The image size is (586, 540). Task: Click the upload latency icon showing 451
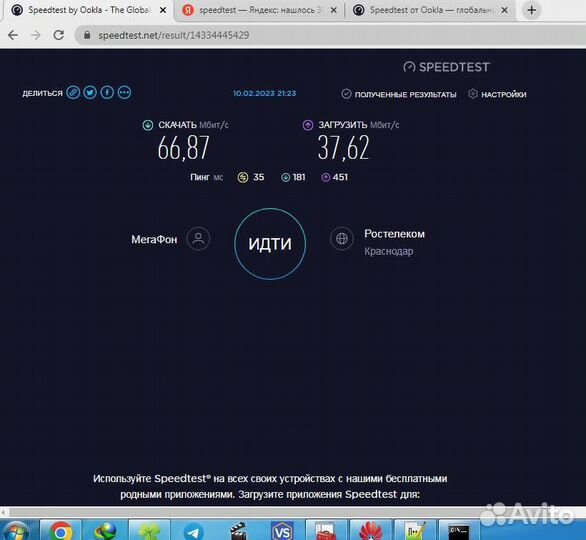click(x=326, y=177)
